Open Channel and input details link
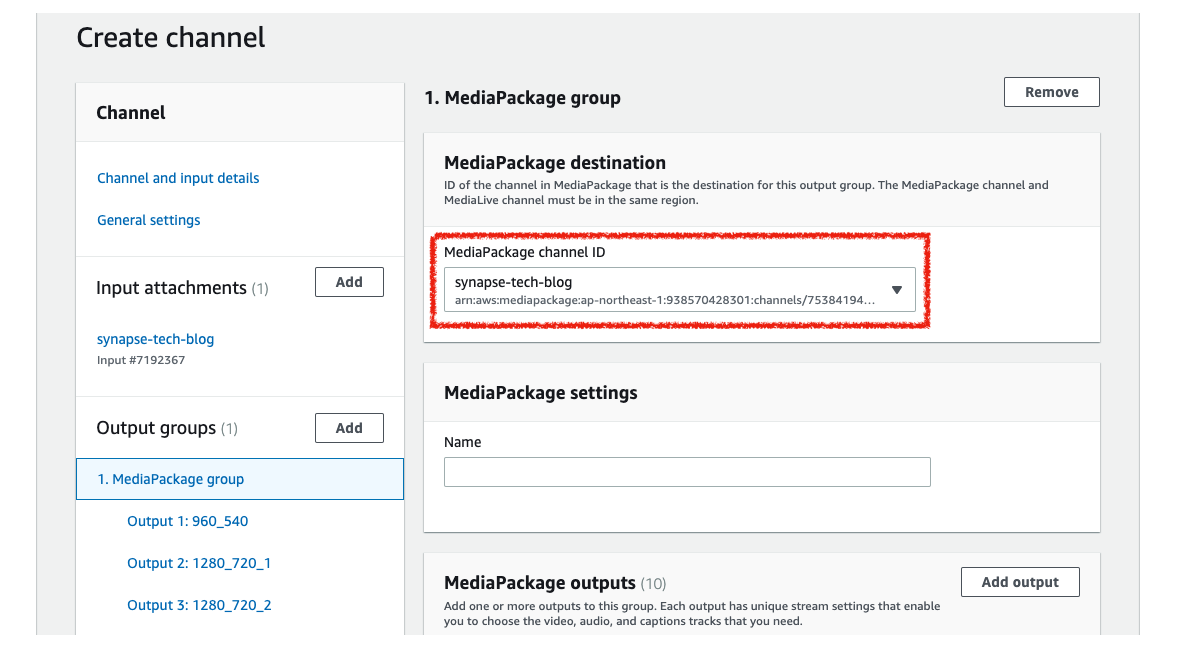The width and height of the screenshot is (1200, 650). [x=178, y=178]
